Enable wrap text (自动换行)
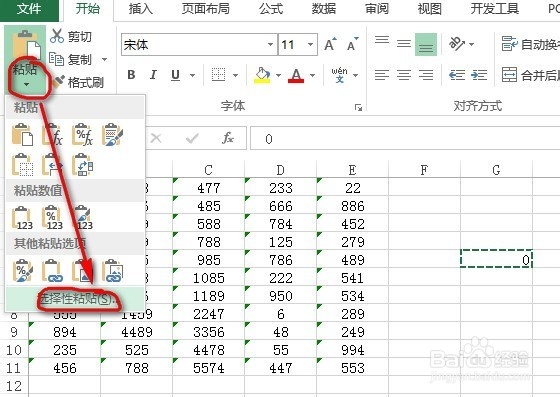The width and height of the screenshot is (560, 397). click(530, 44)
